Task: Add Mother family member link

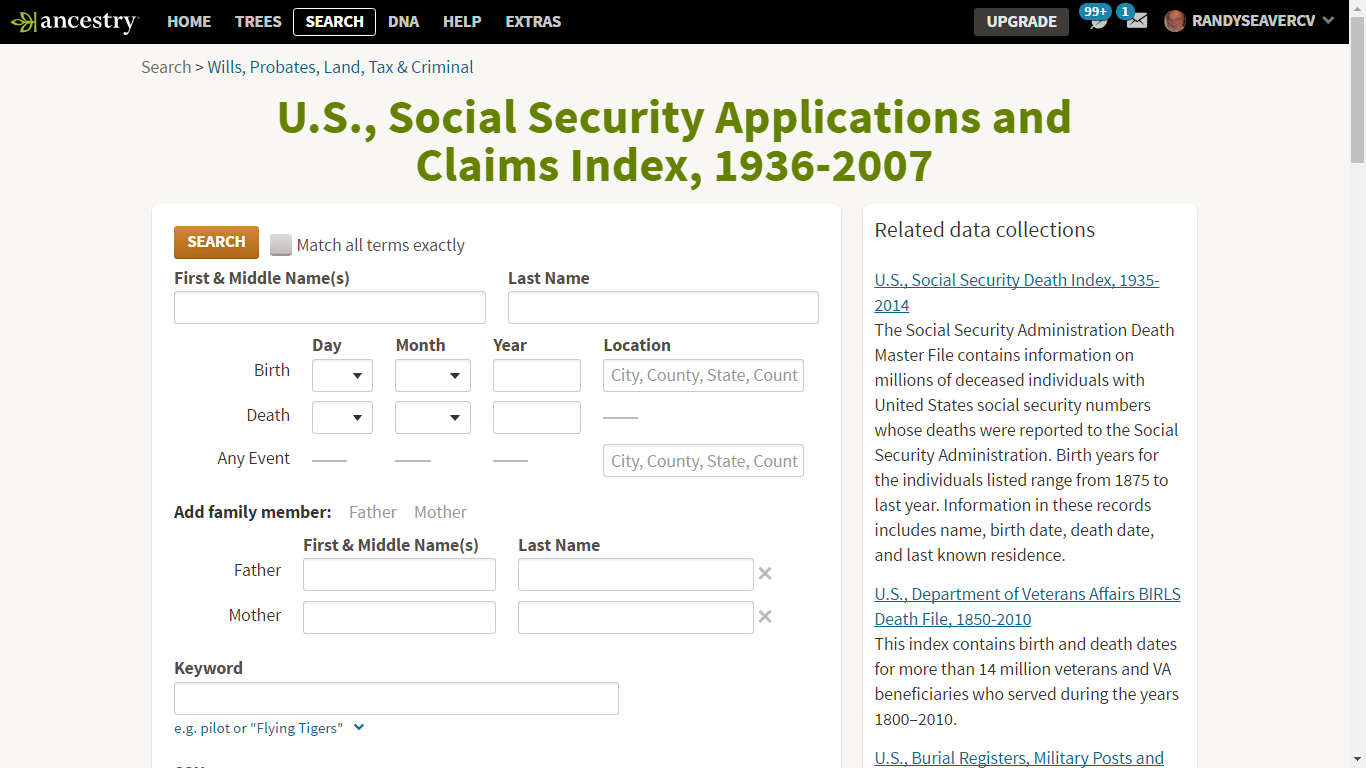Action: [440, 512]
